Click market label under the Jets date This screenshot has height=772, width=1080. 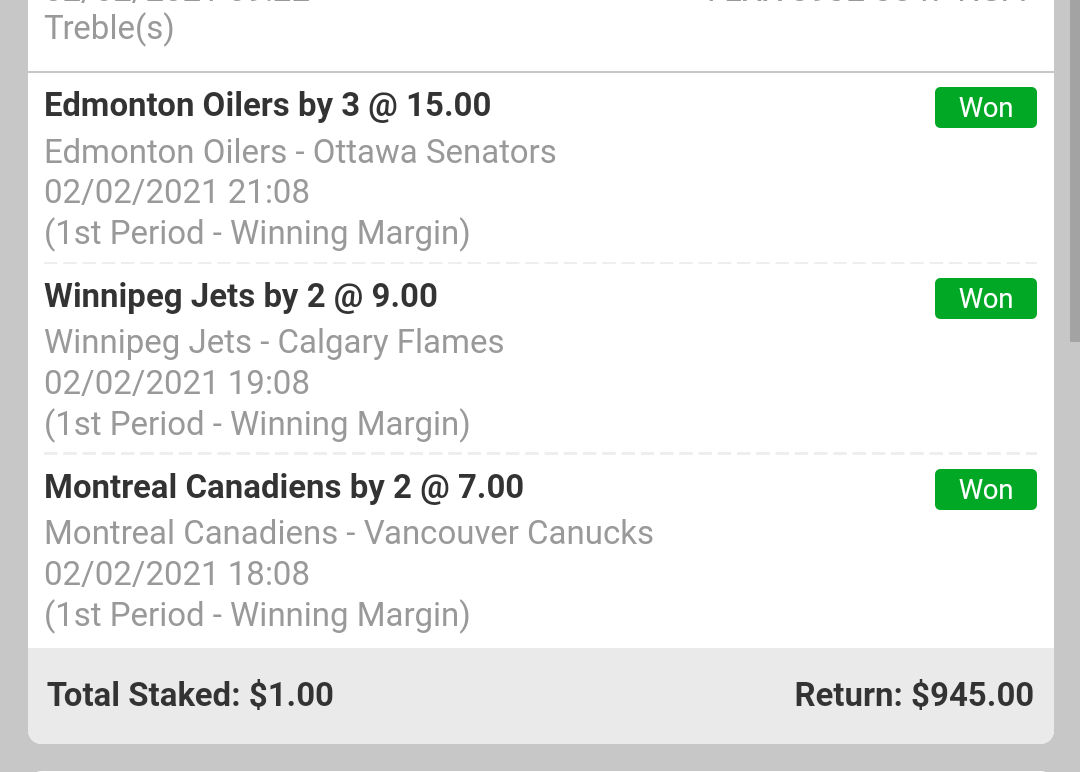(257, 424)
